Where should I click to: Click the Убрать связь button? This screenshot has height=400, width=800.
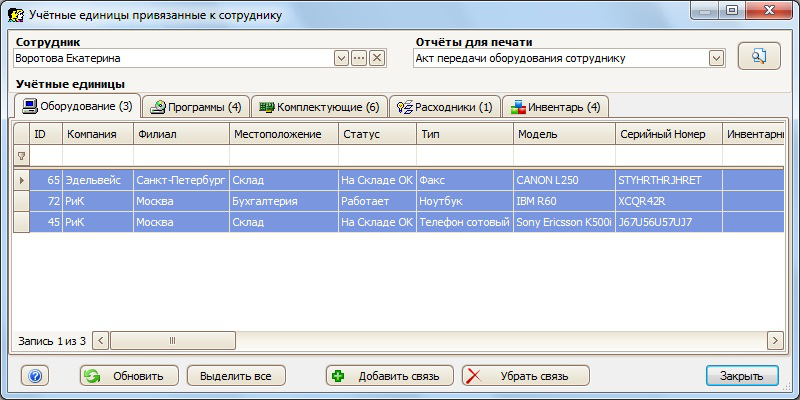click(x=526, y=376)
